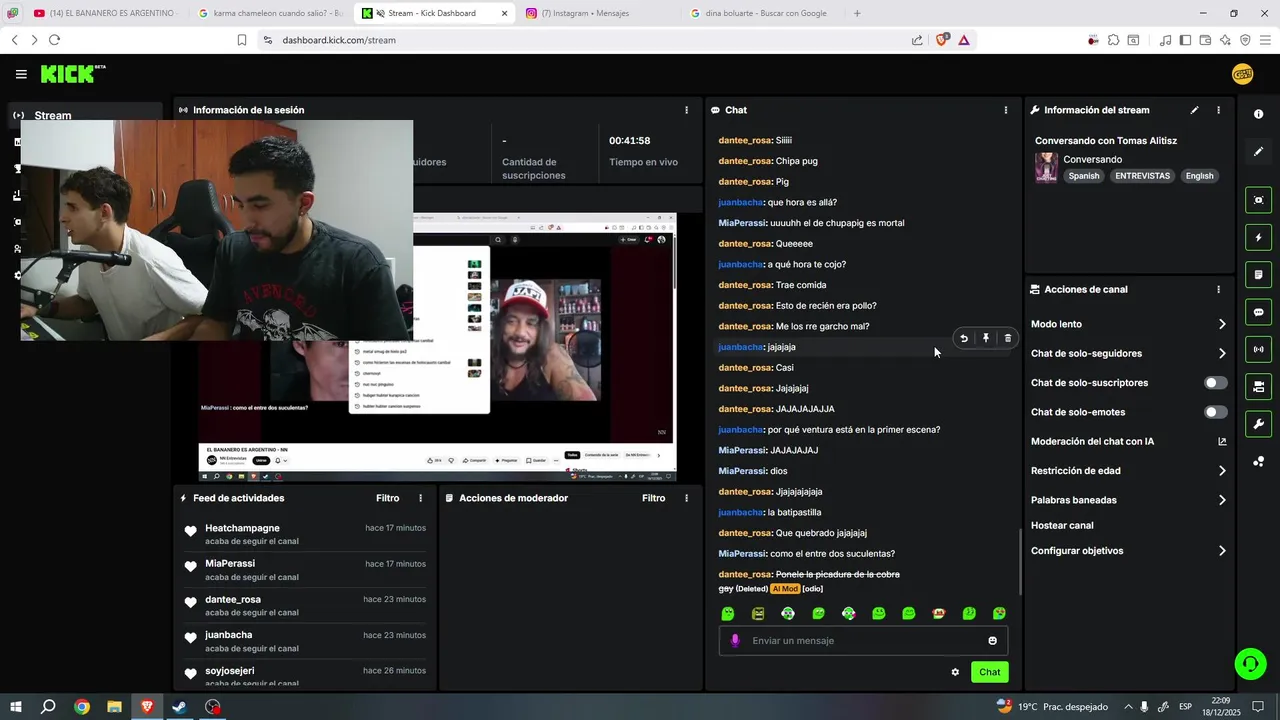The image size is (1280, 720).
Task: Open Acciones de moderador three-dot menu
Action: click(x=686, y=498)
